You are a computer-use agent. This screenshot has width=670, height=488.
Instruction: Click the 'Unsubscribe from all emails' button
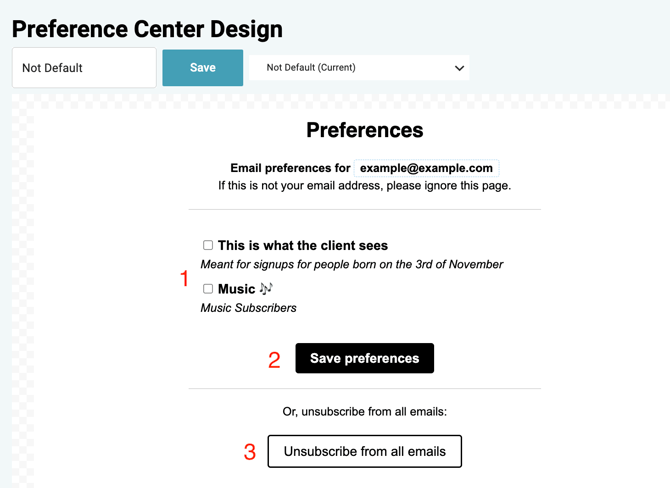364,451
